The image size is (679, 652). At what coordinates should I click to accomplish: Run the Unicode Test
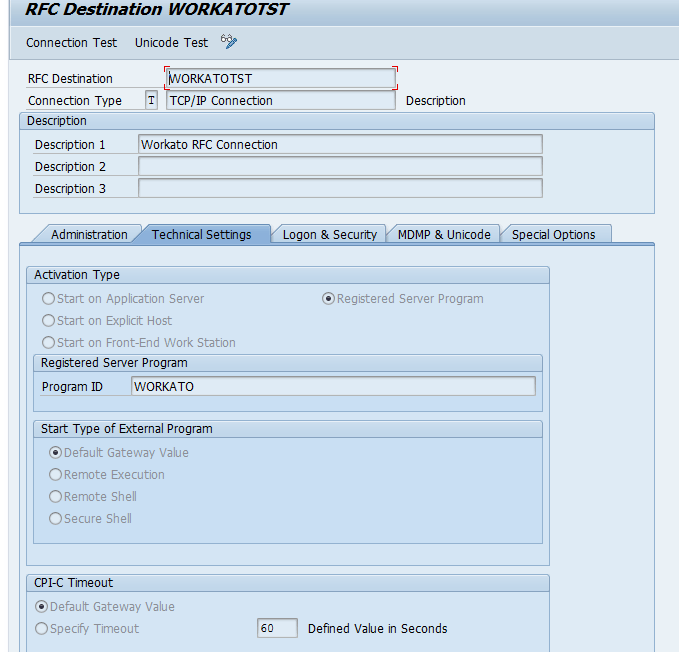point(171,43)
